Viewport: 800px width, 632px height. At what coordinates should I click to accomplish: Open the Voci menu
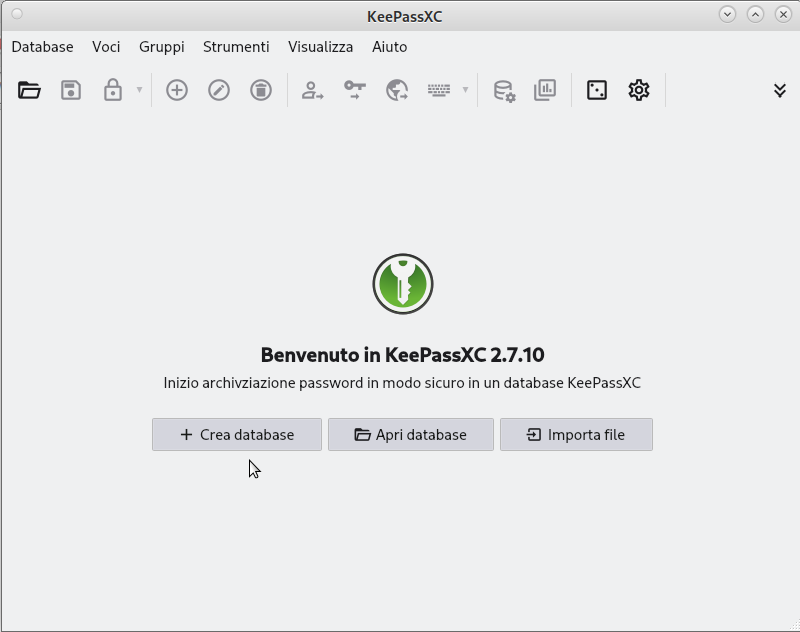[106, 47]
